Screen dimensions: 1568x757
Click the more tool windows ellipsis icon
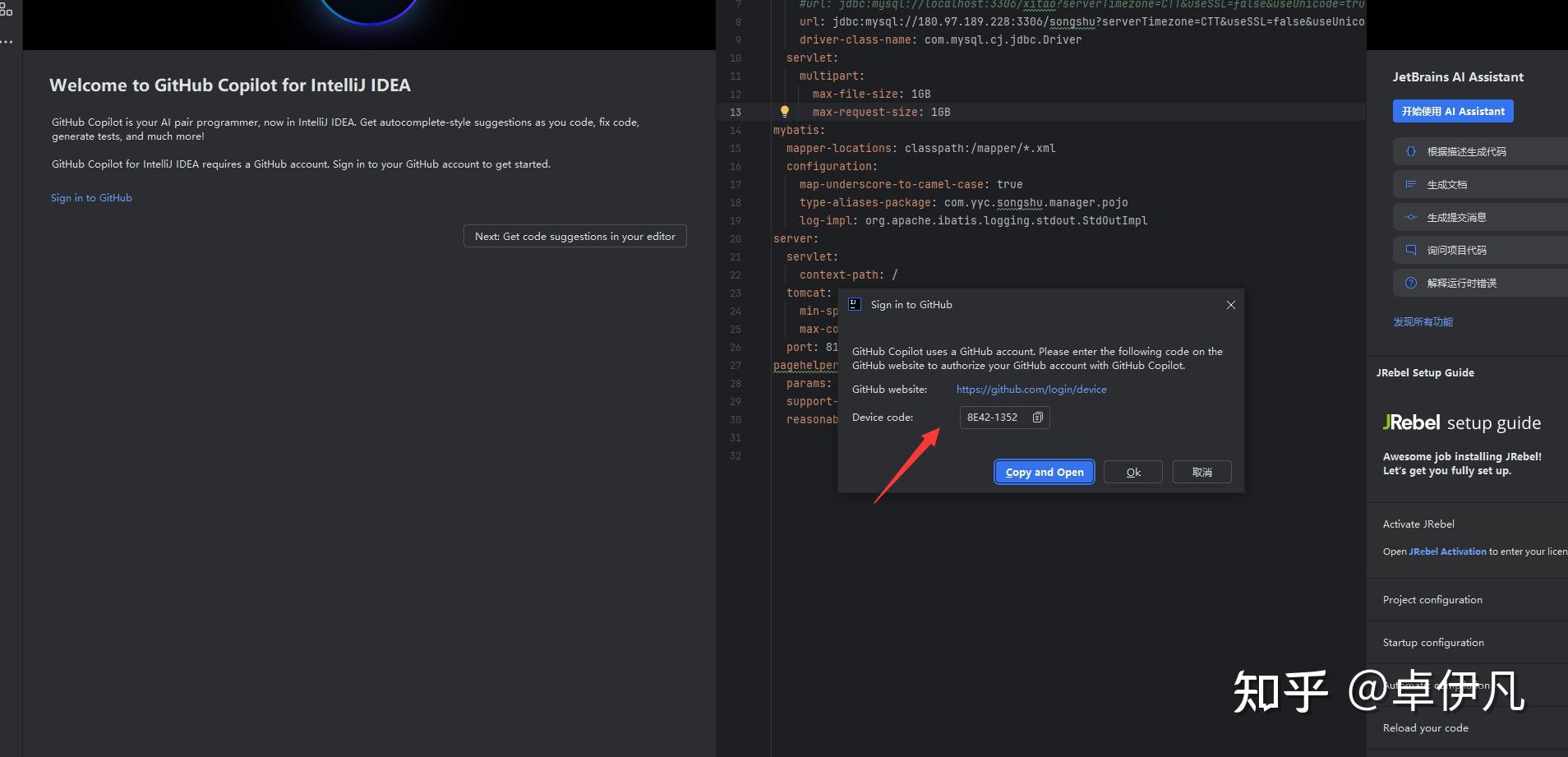6,41
